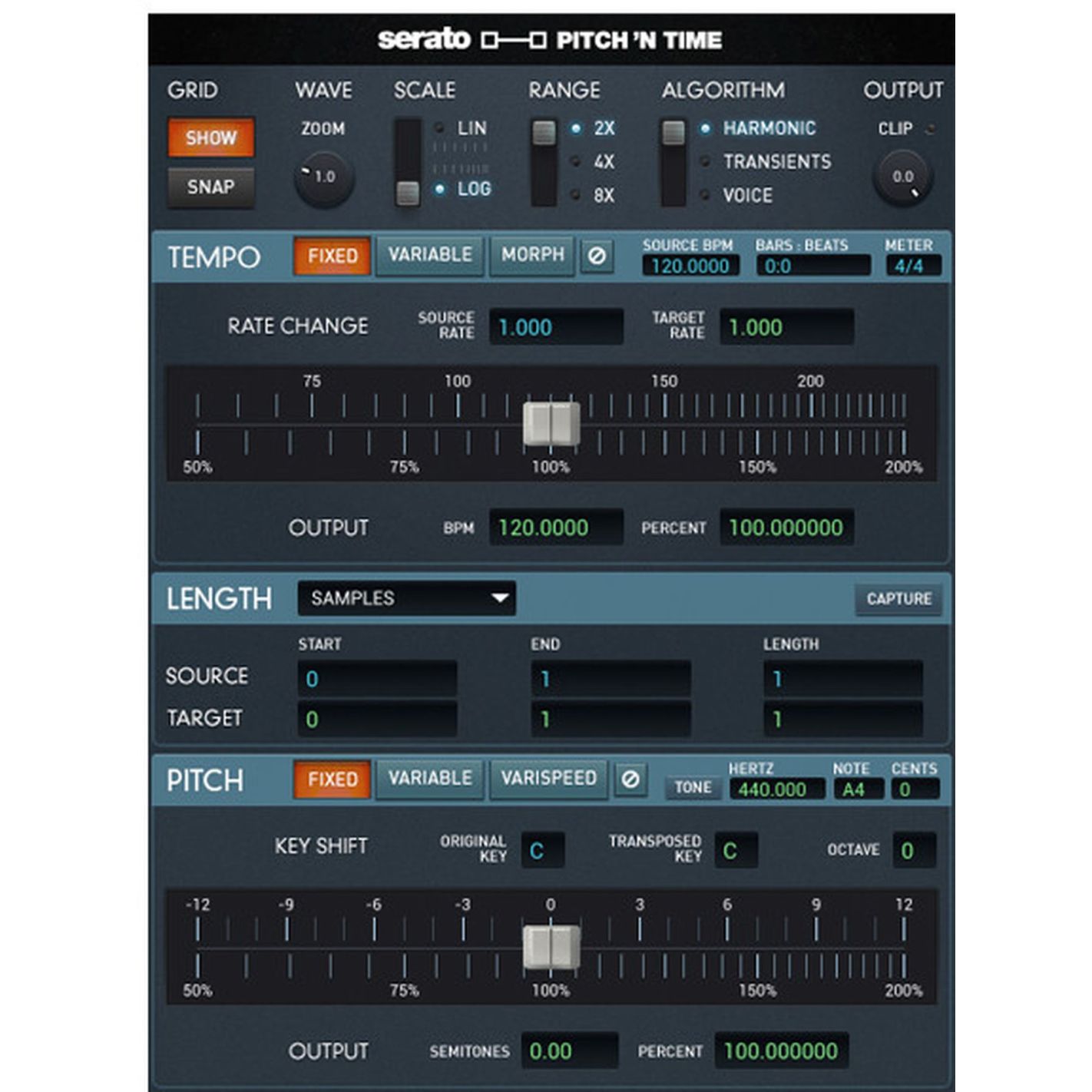Screen dimensions: 1092x1092
Task: Adjust the OUTPUT gain knob
Action: tap(902, 178)
